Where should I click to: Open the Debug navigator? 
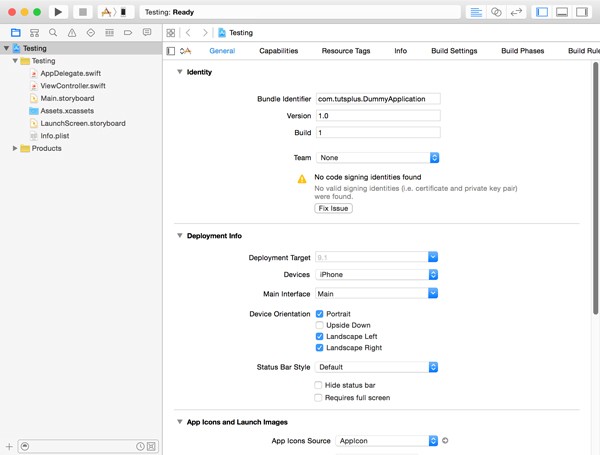pyautogui.click(x=109, y=33)
